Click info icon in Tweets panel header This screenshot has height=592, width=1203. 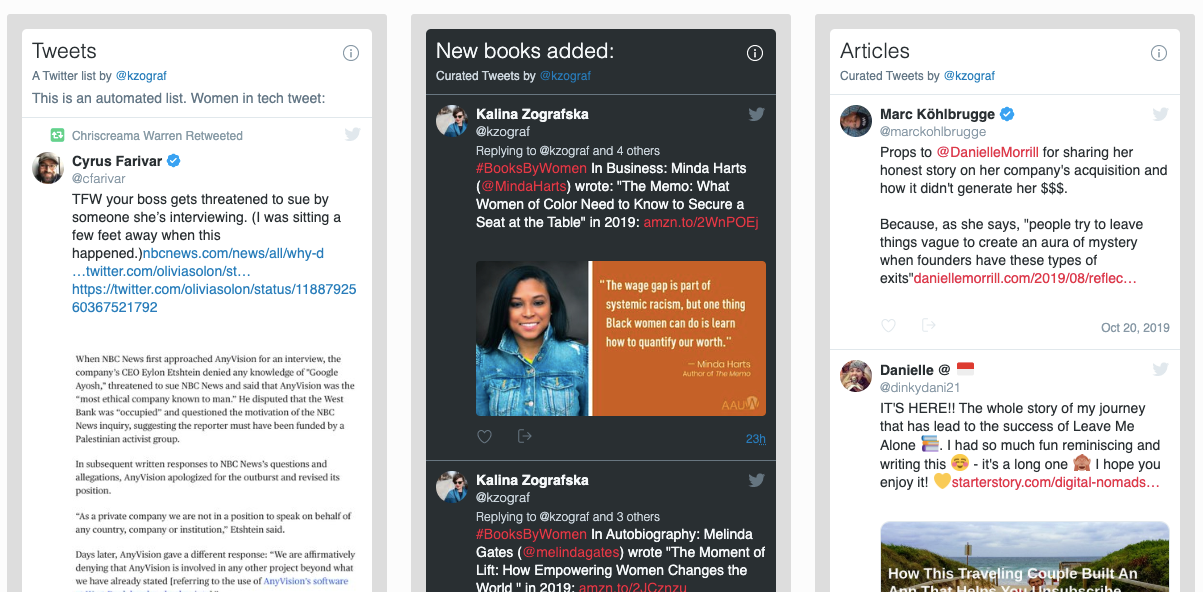(351, 53)
